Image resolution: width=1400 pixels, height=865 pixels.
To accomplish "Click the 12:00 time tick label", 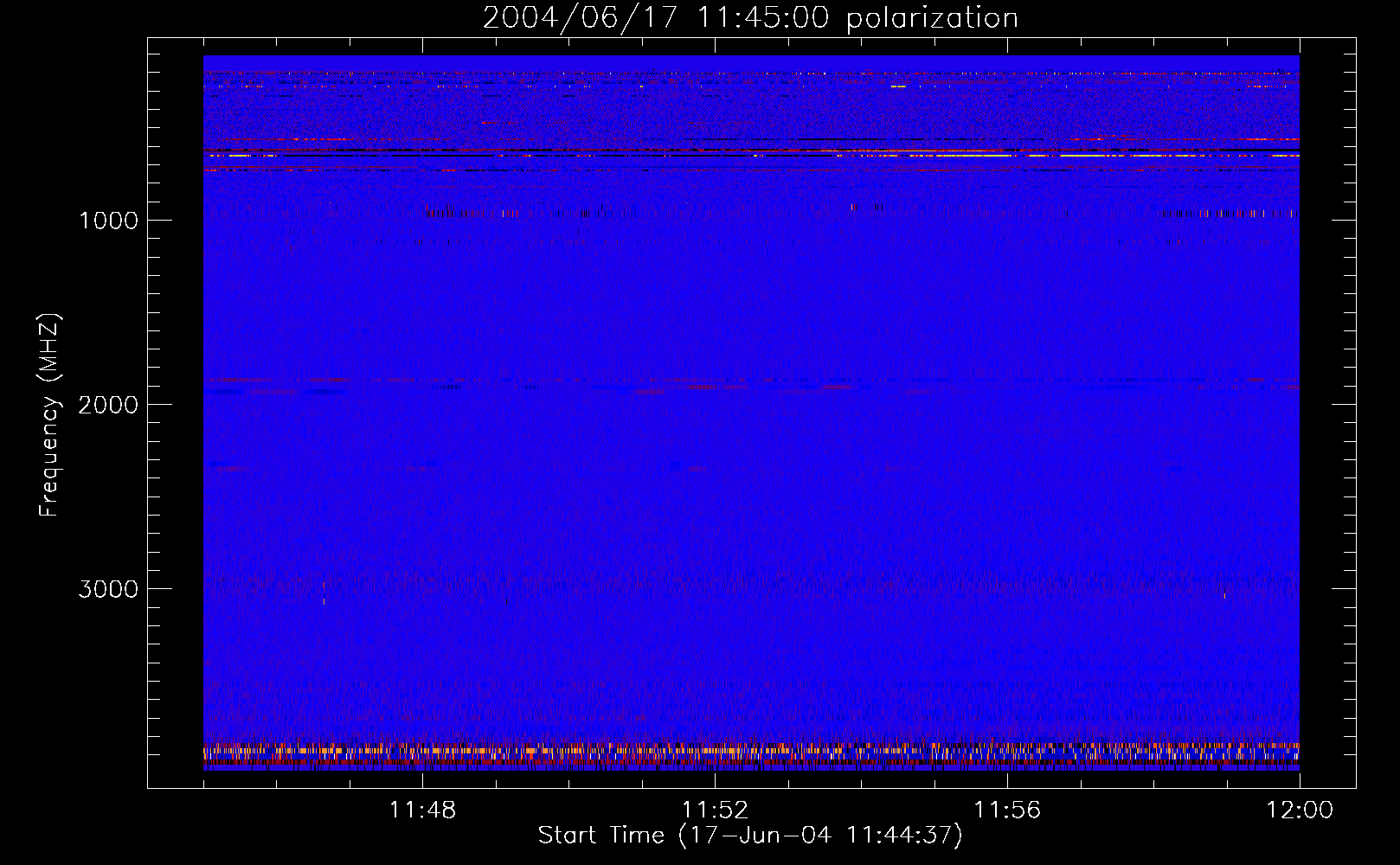I will coord(1300,811).
